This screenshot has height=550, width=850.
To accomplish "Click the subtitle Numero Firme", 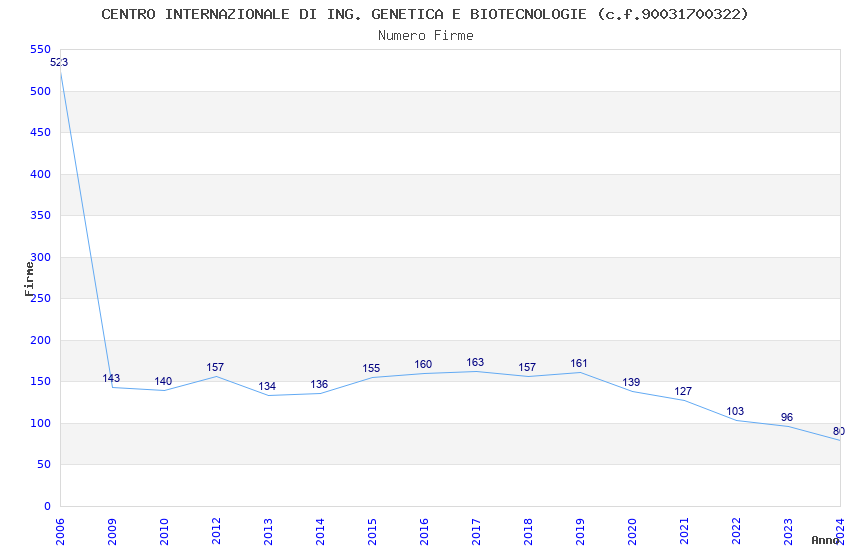I will click(426, 36).
